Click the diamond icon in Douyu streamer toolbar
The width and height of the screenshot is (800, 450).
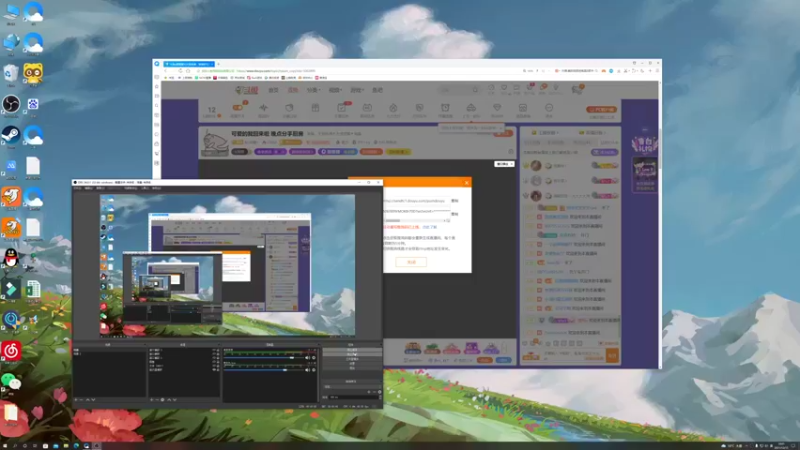click(x=497, y=108)
